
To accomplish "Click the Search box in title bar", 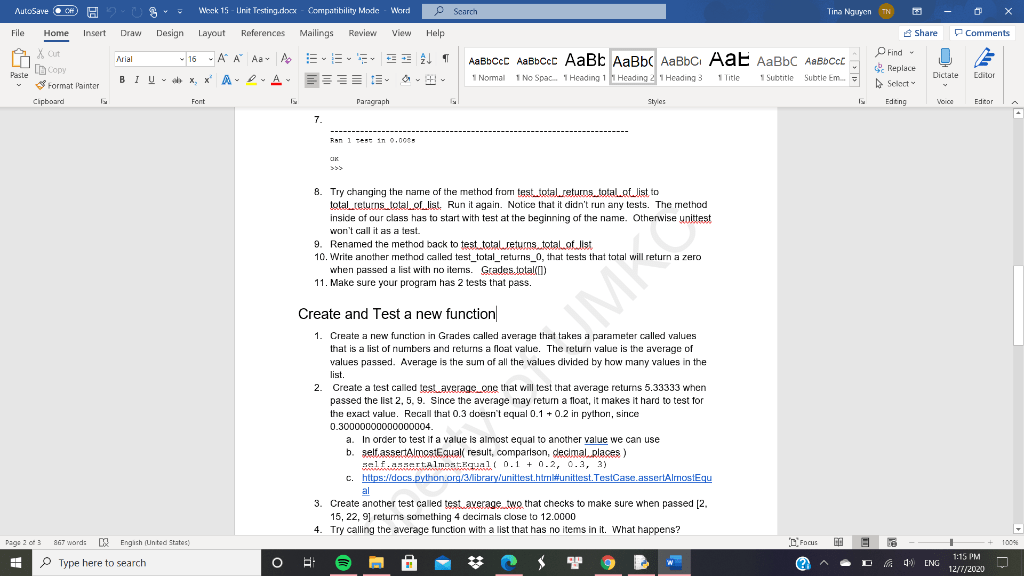I will click(544, 11).
